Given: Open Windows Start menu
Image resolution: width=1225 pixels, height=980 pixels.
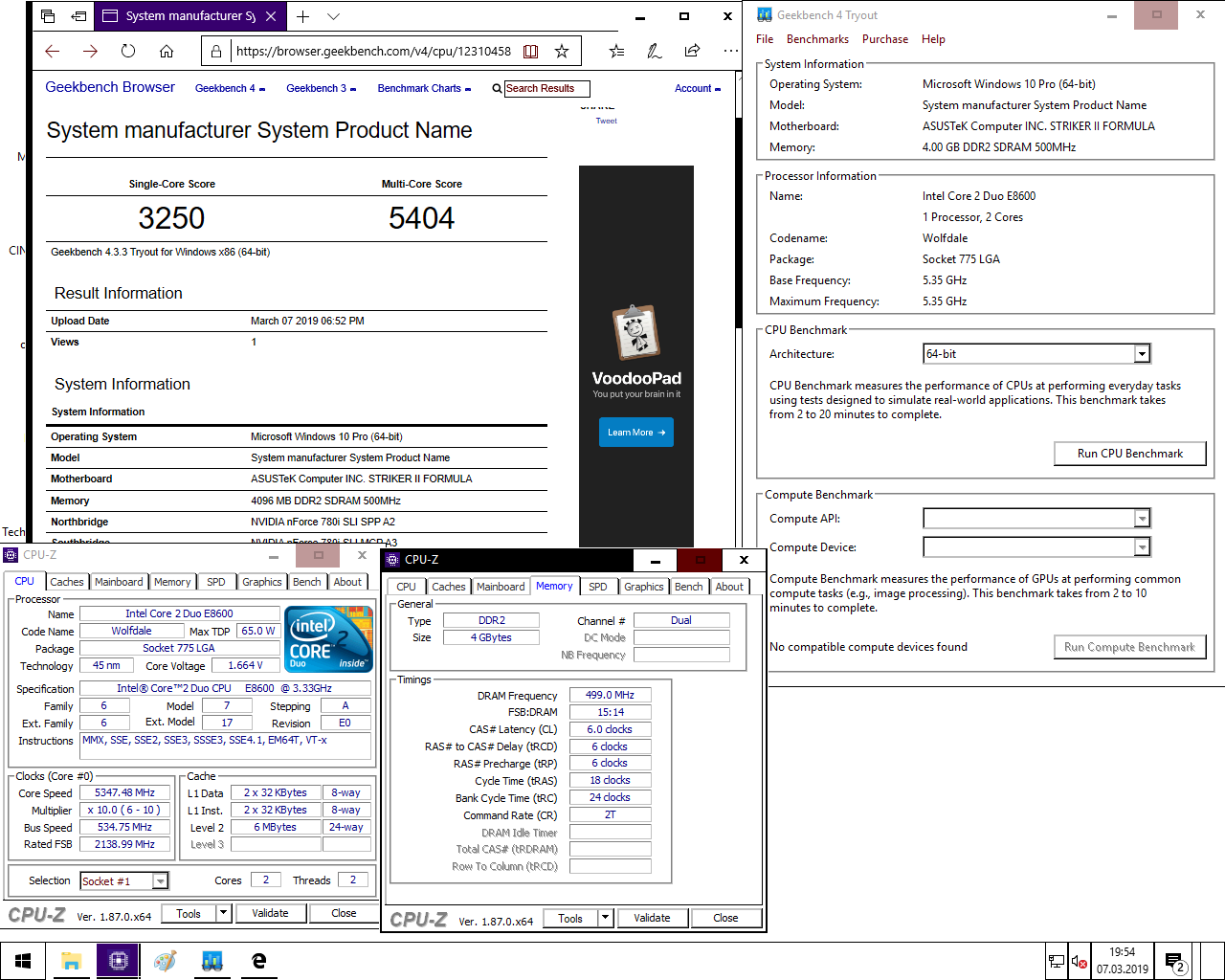Looking at the screenshot, I should click(23, 961).
